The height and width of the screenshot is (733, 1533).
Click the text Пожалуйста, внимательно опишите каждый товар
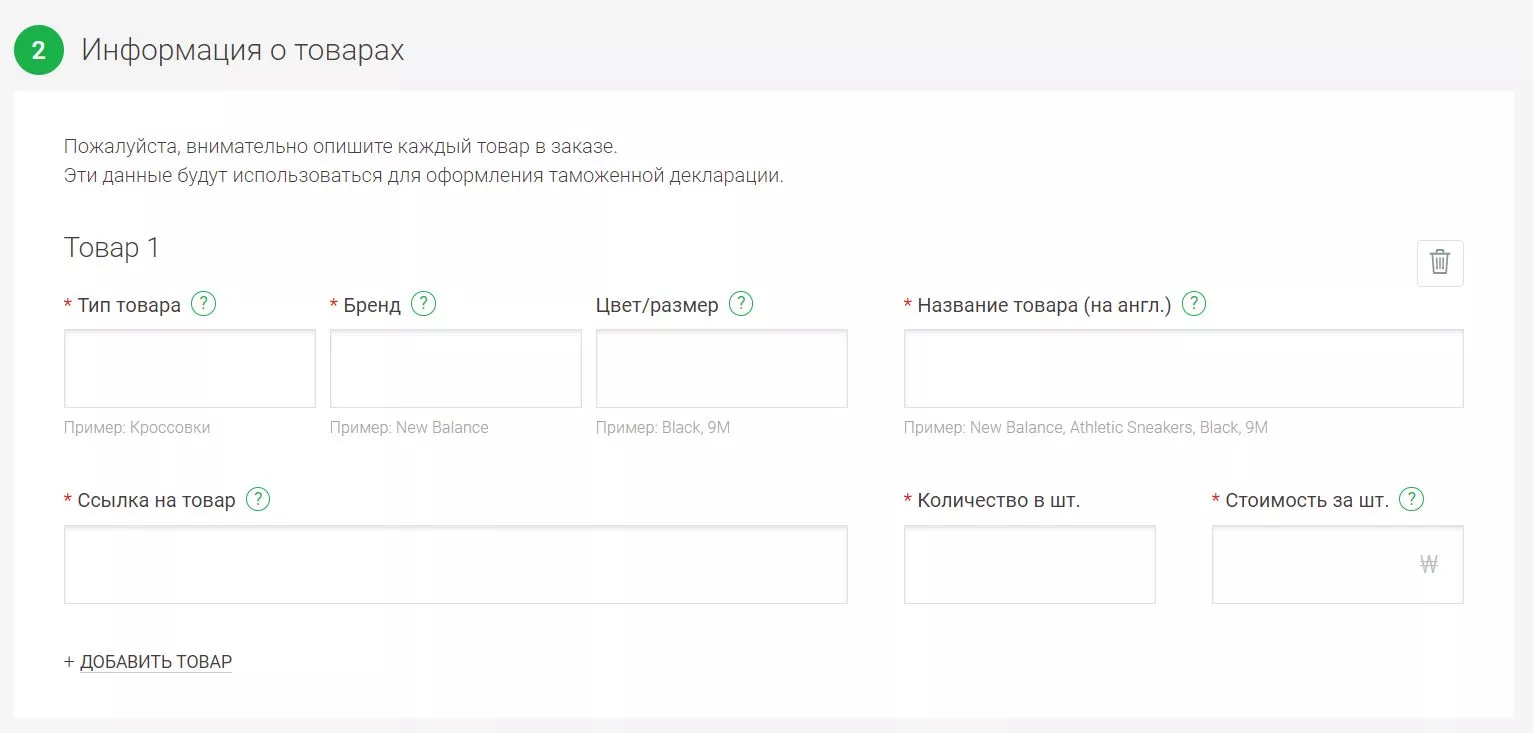[341, 146]
